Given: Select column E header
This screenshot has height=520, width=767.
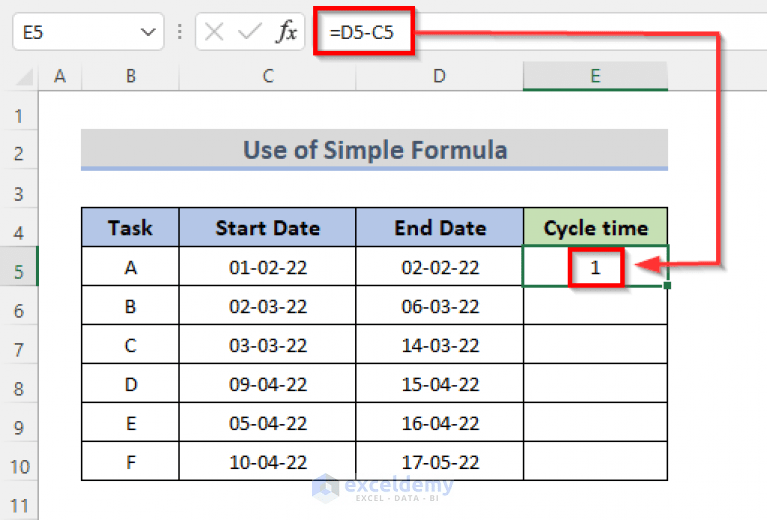Looking at the screenshot, I should pos(595,76).
